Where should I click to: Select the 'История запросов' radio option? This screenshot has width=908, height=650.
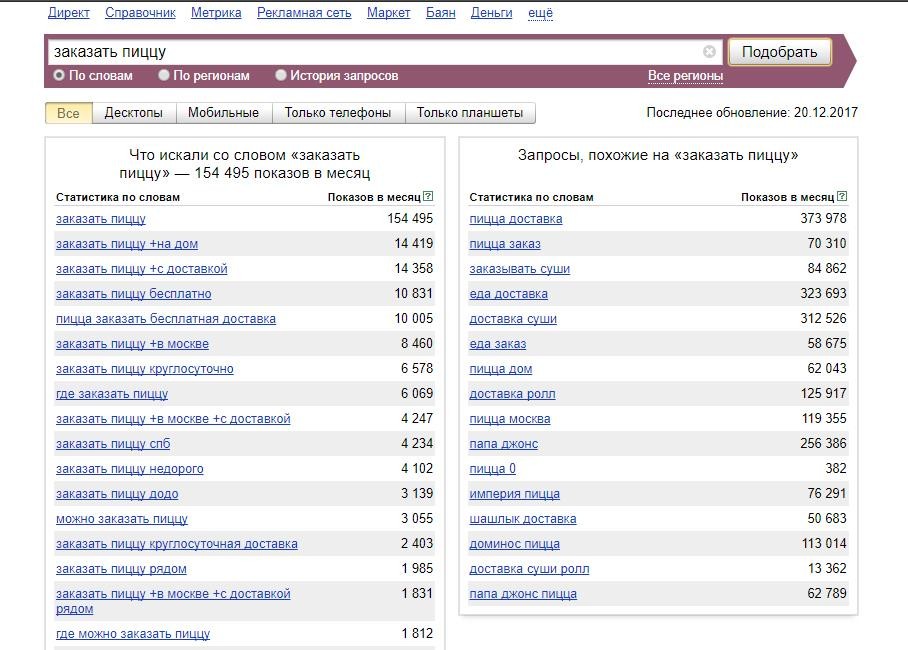click(280, 75)
